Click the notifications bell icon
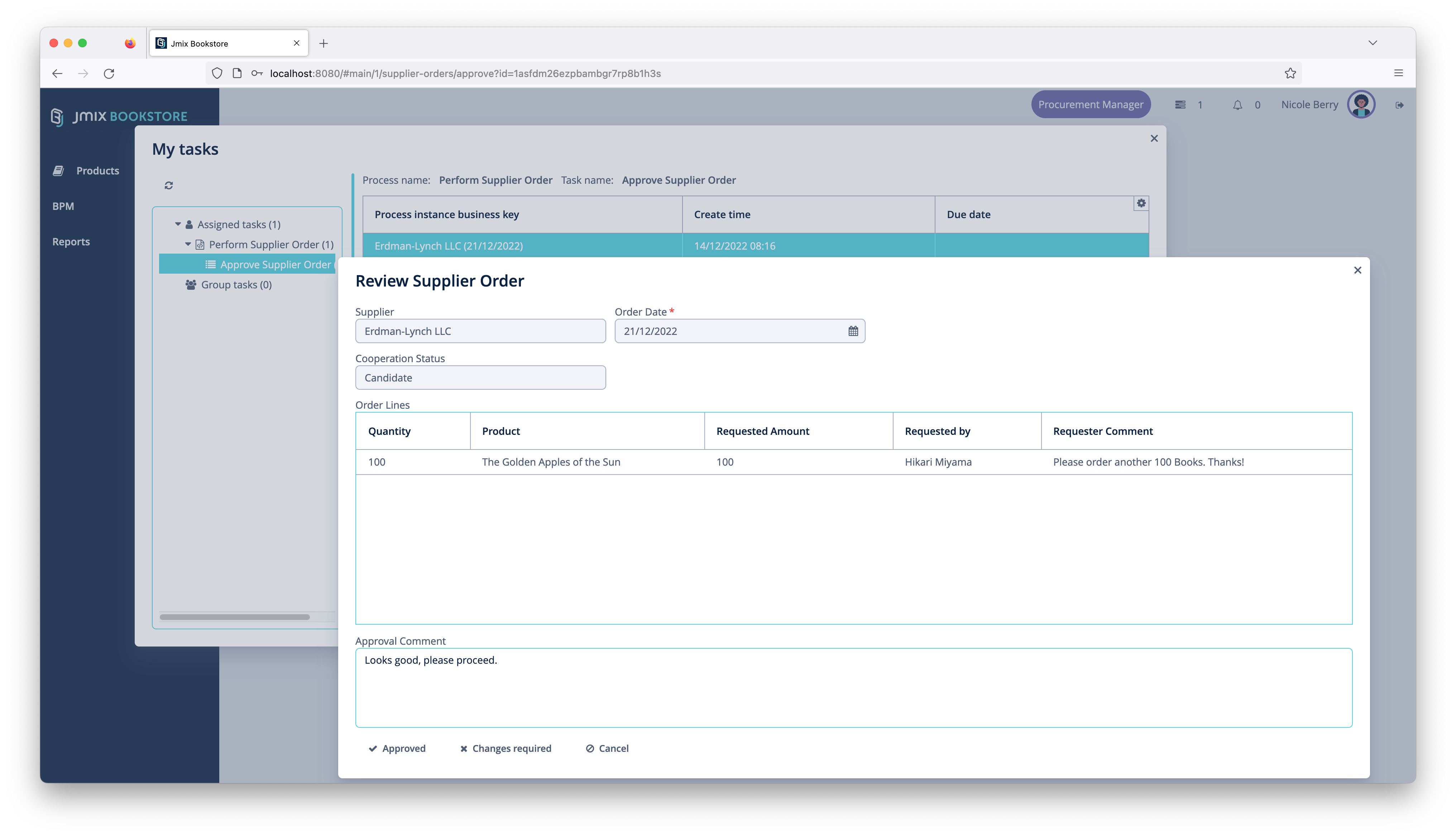 pos(1237,105)
